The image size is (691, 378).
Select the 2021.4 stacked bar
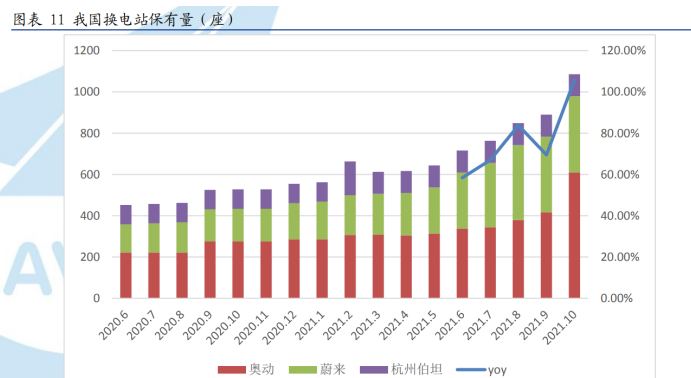[x=406, y=235]
